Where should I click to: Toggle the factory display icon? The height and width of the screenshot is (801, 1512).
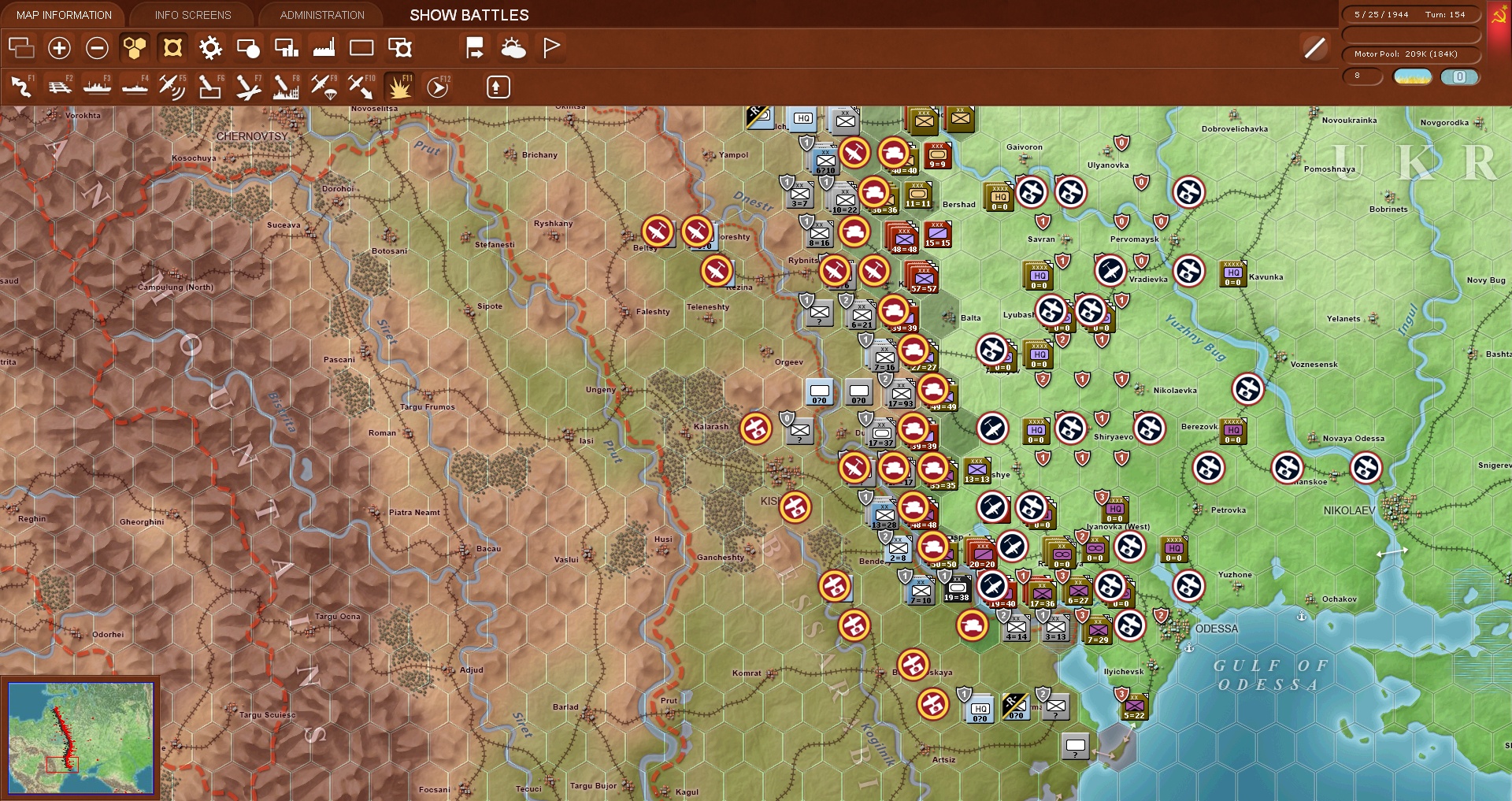coord(324,48)
